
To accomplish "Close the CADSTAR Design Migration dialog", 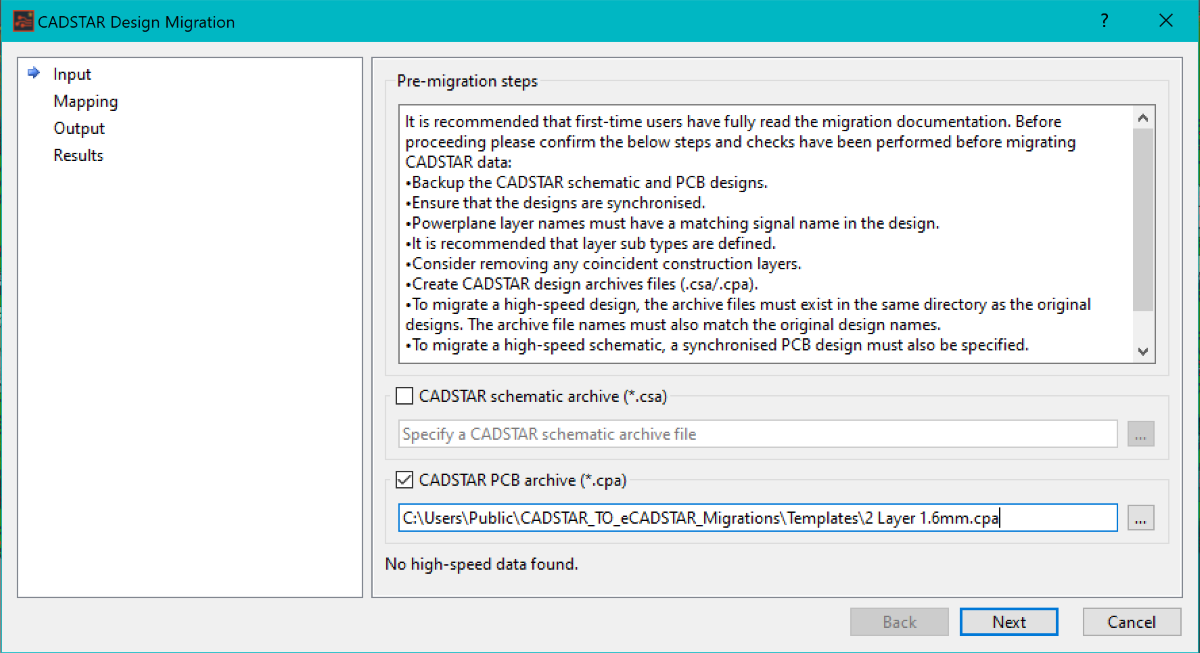I will point(1165,20).
